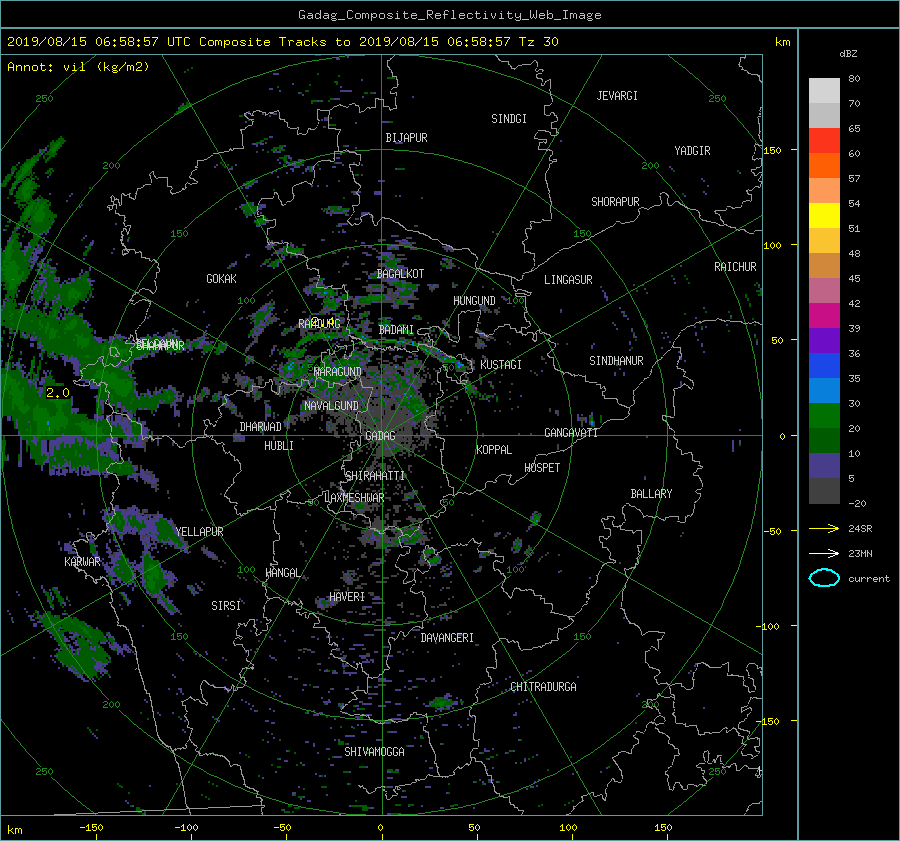
Task: Select the red 65 dBZ color swatch
Action: click(x=824, y=141)
